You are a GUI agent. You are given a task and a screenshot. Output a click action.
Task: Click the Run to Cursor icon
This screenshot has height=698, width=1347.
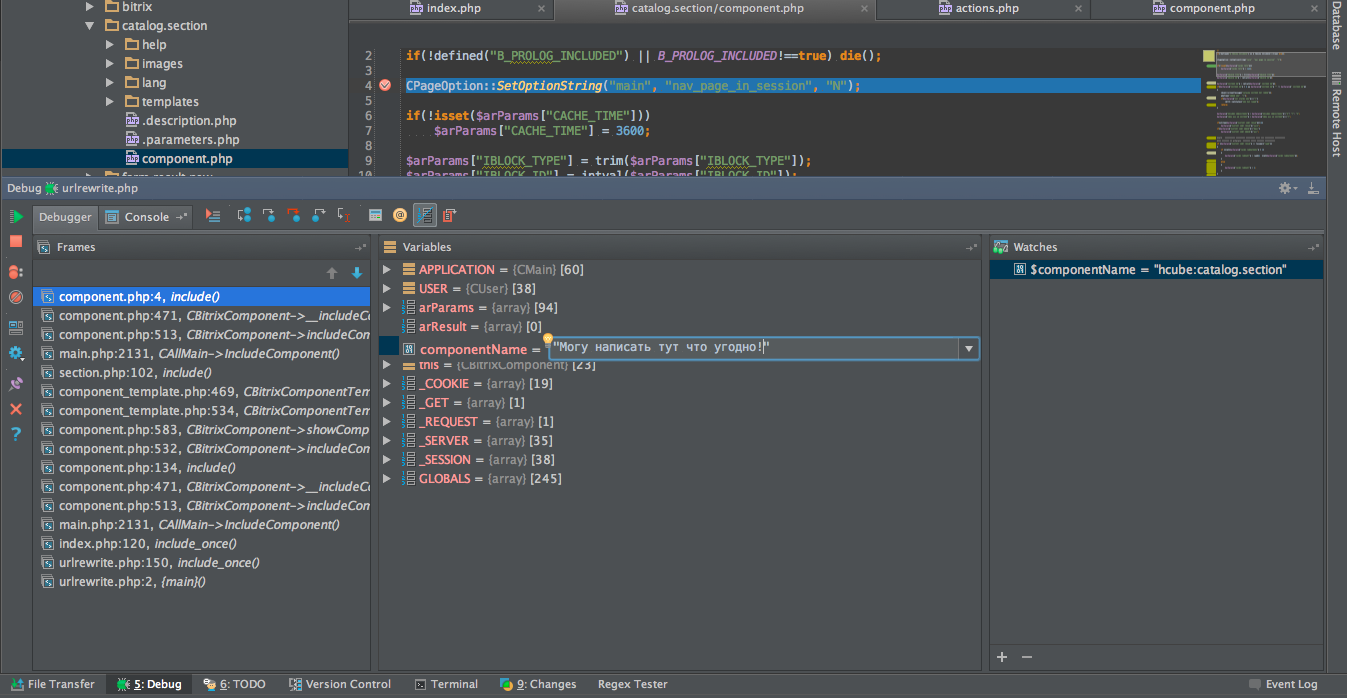tap(344, 216)
